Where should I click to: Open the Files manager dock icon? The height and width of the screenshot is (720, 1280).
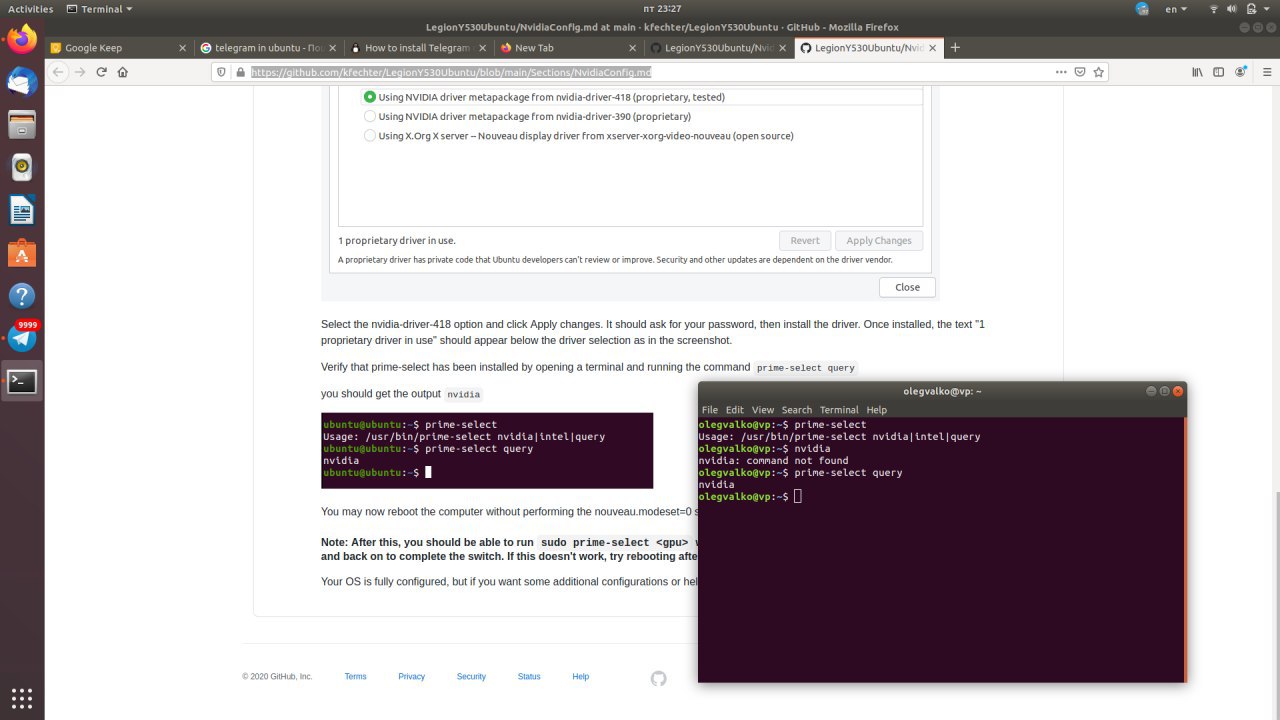(22, 125)
